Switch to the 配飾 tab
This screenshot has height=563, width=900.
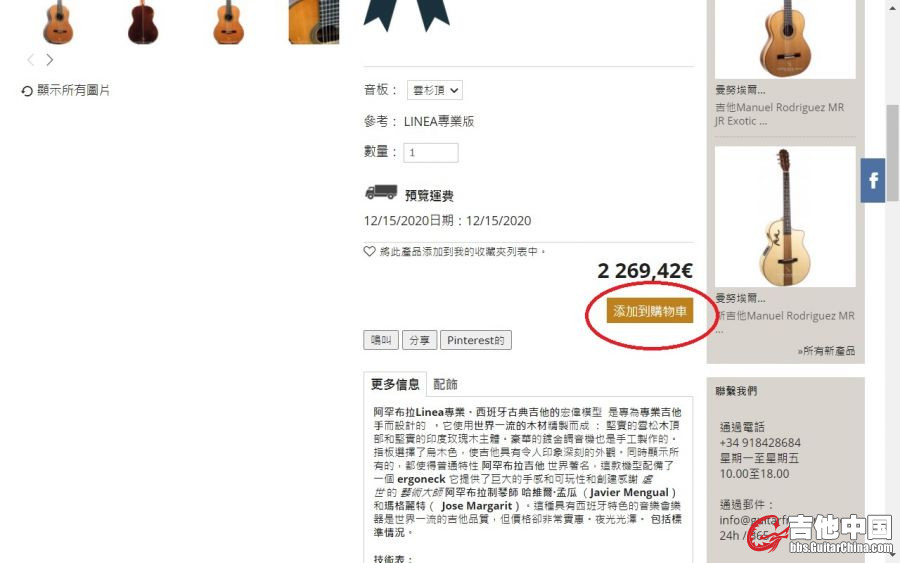pos(445,385)
